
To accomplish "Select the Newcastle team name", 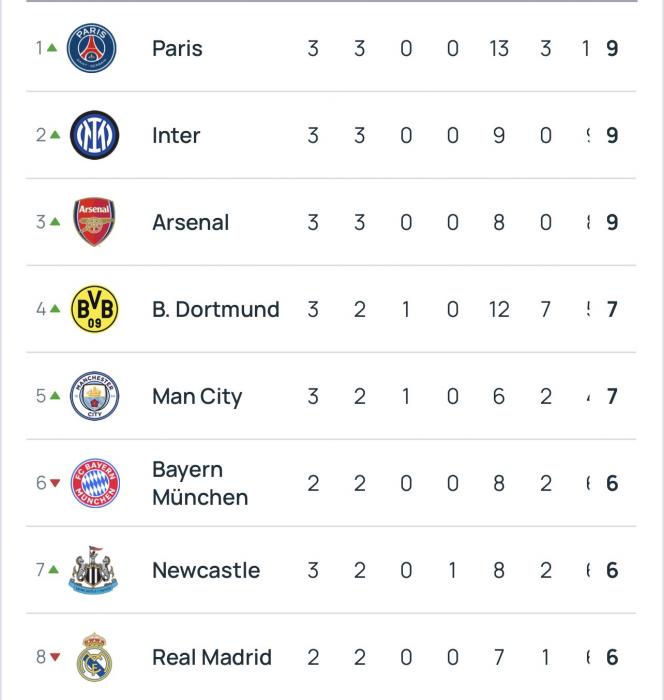I will [206, 570].
